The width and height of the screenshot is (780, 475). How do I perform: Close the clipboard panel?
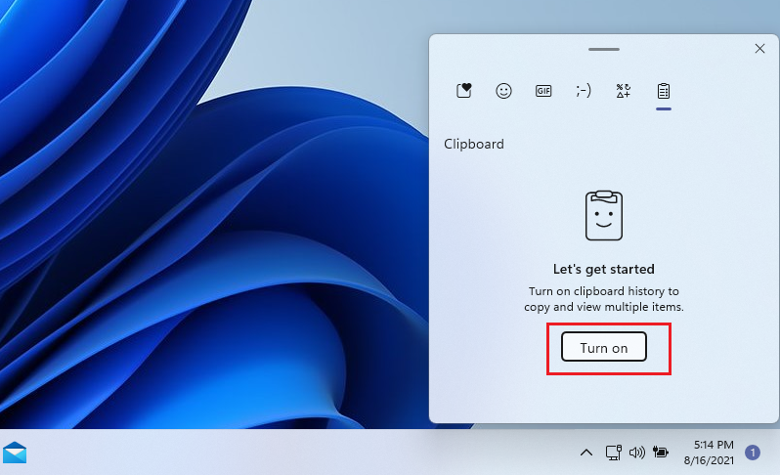pos(760,48)
